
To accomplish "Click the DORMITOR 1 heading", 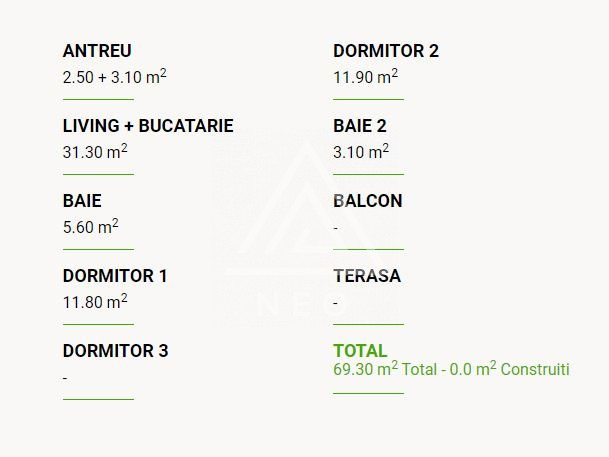I will pos(115,276).
